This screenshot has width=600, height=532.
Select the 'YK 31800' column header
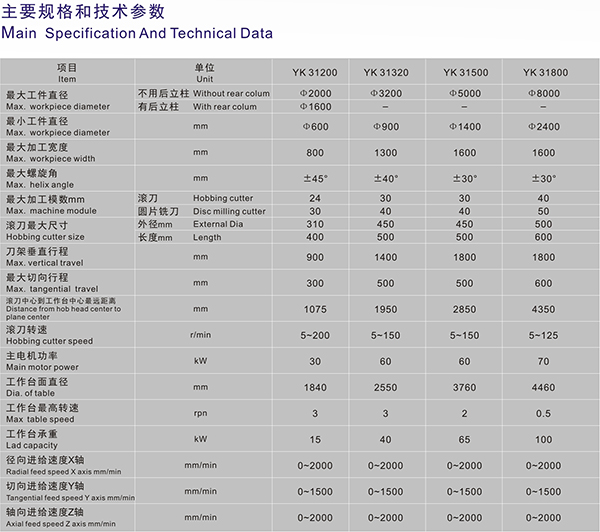click(545, 73)
